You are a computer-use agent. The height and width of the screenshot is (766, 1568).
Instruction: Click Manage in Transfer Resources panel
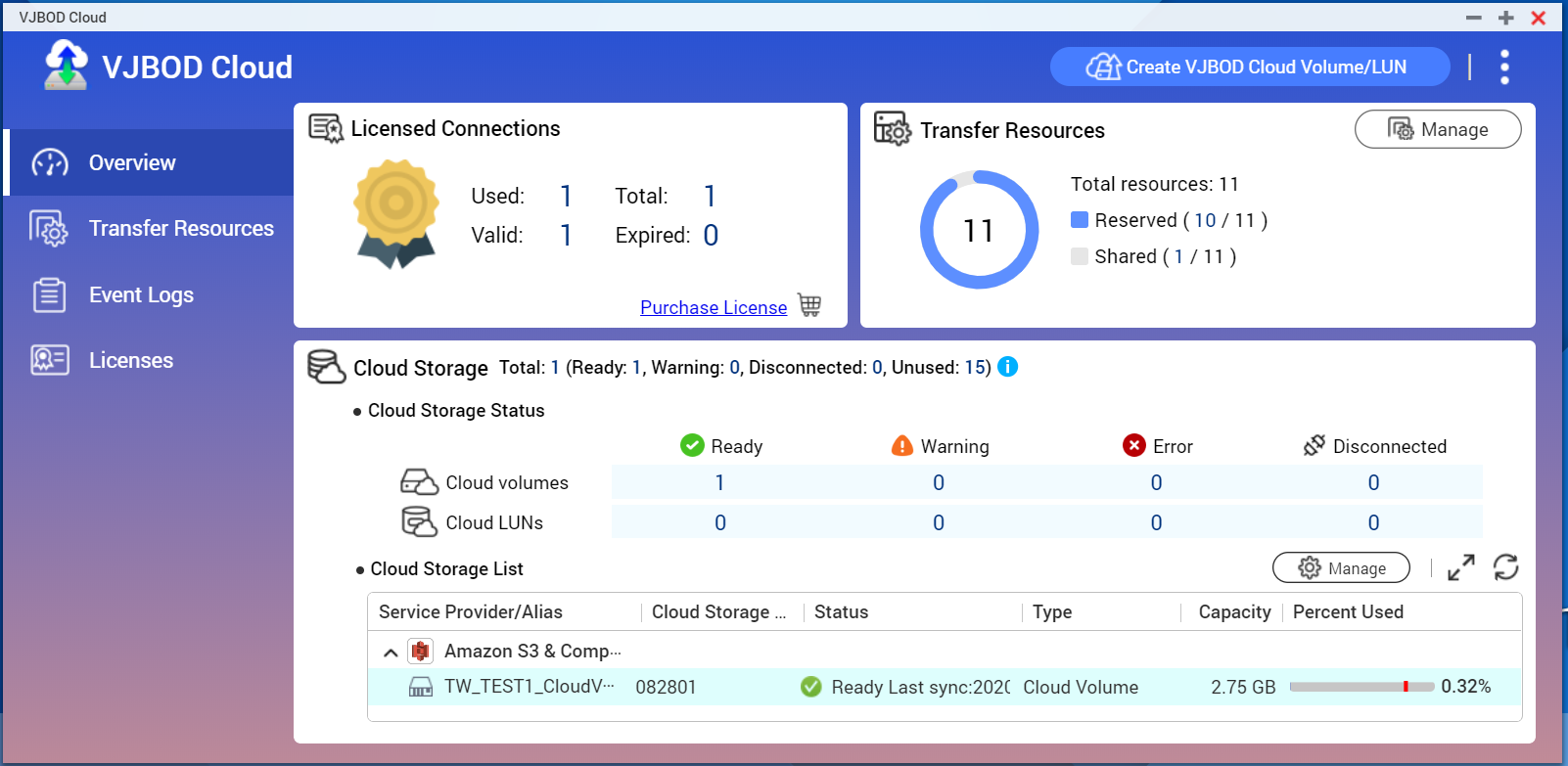pos(1438,129)
